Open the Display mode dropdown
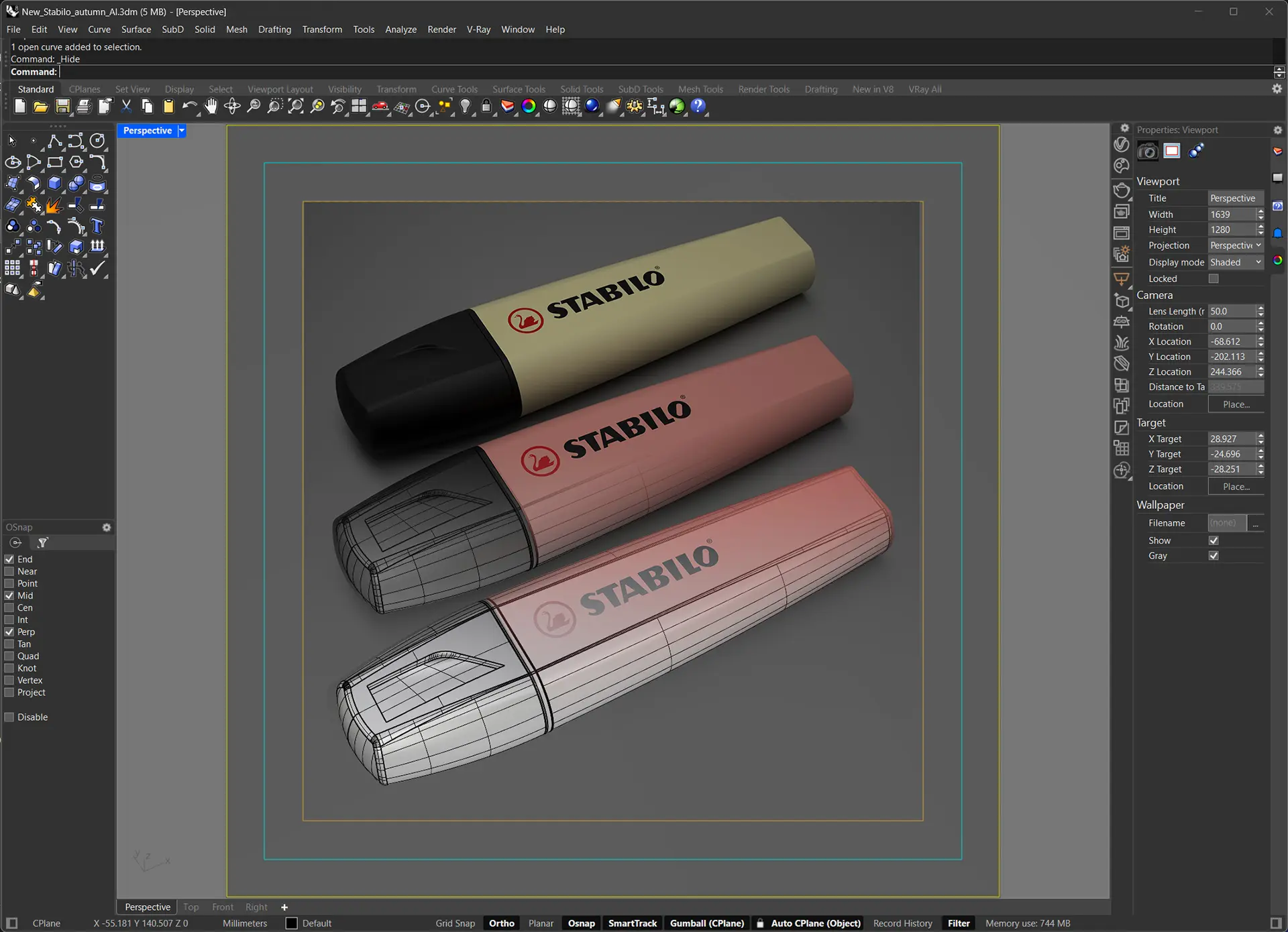Image resolution: width=1288 pixels, height=932 pixels. [x=1236, y=262]
